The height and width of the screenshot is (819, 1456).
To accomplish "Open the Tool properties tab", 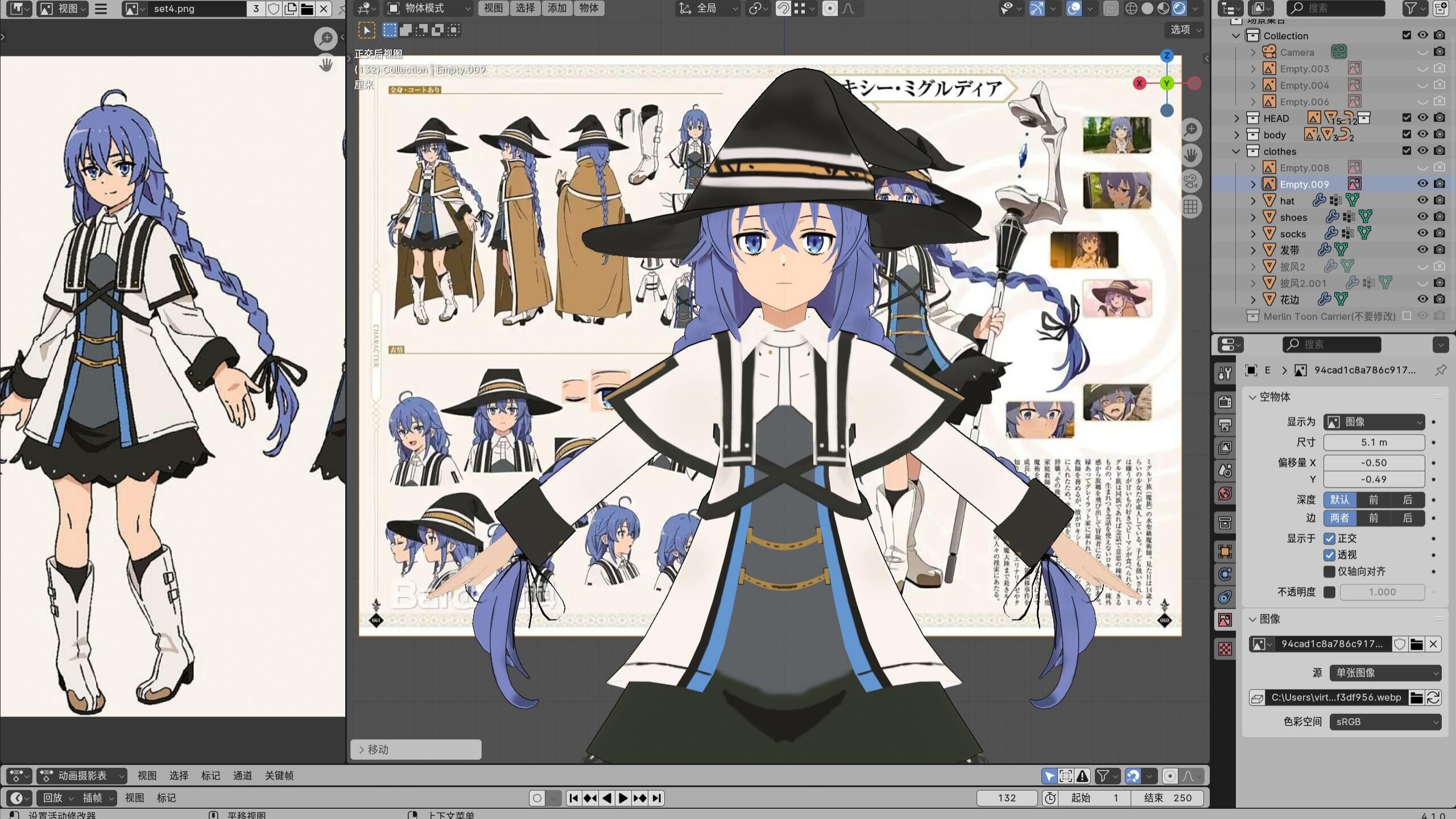I will point(1225,374).
